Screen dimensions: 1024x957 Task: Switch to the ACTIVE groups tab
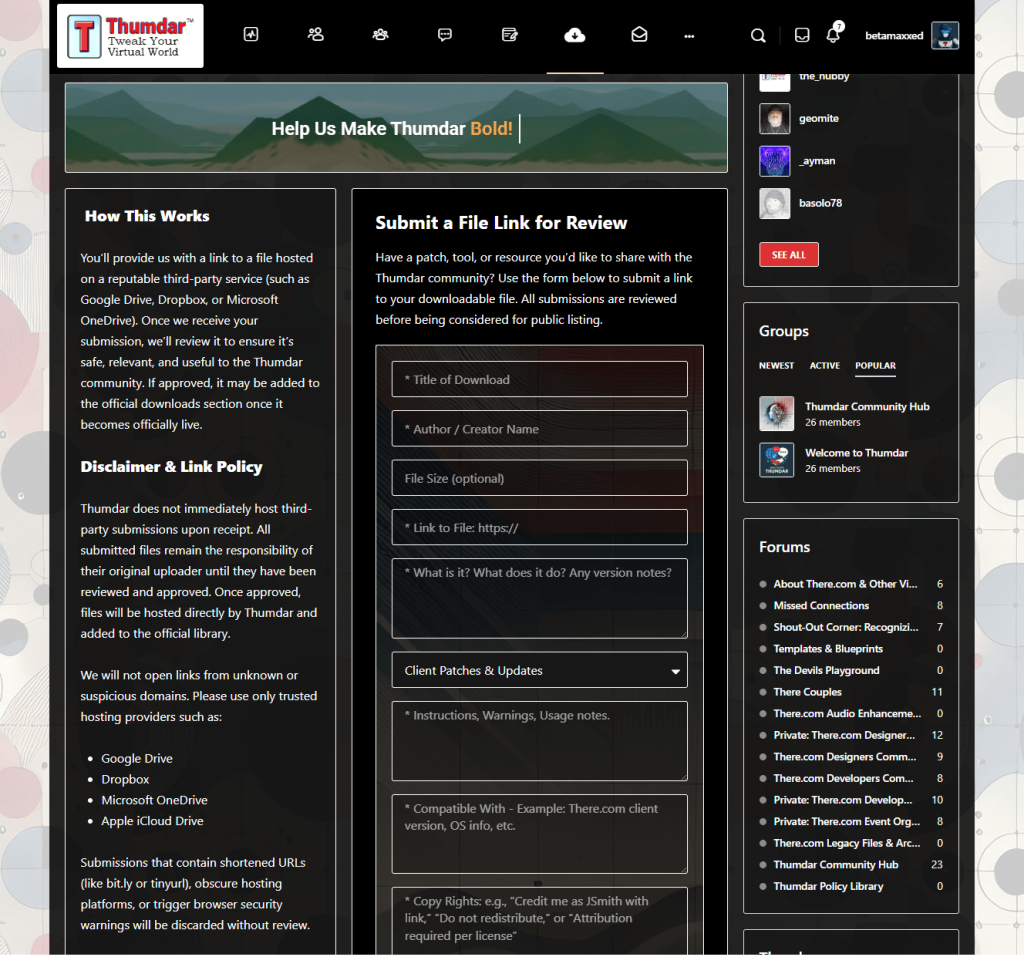[824, 366]
